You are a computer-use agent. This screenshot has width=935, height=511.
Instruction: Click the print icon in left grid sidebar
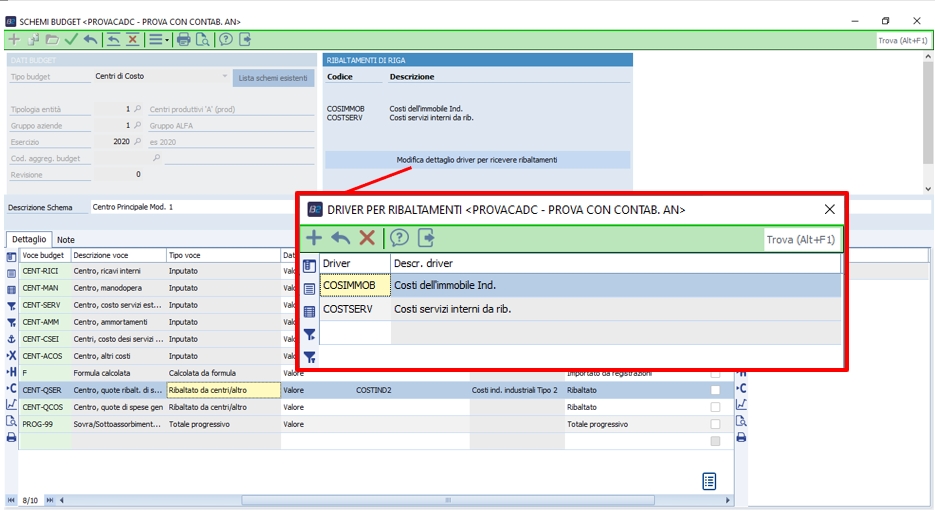[x=11, y=438]
